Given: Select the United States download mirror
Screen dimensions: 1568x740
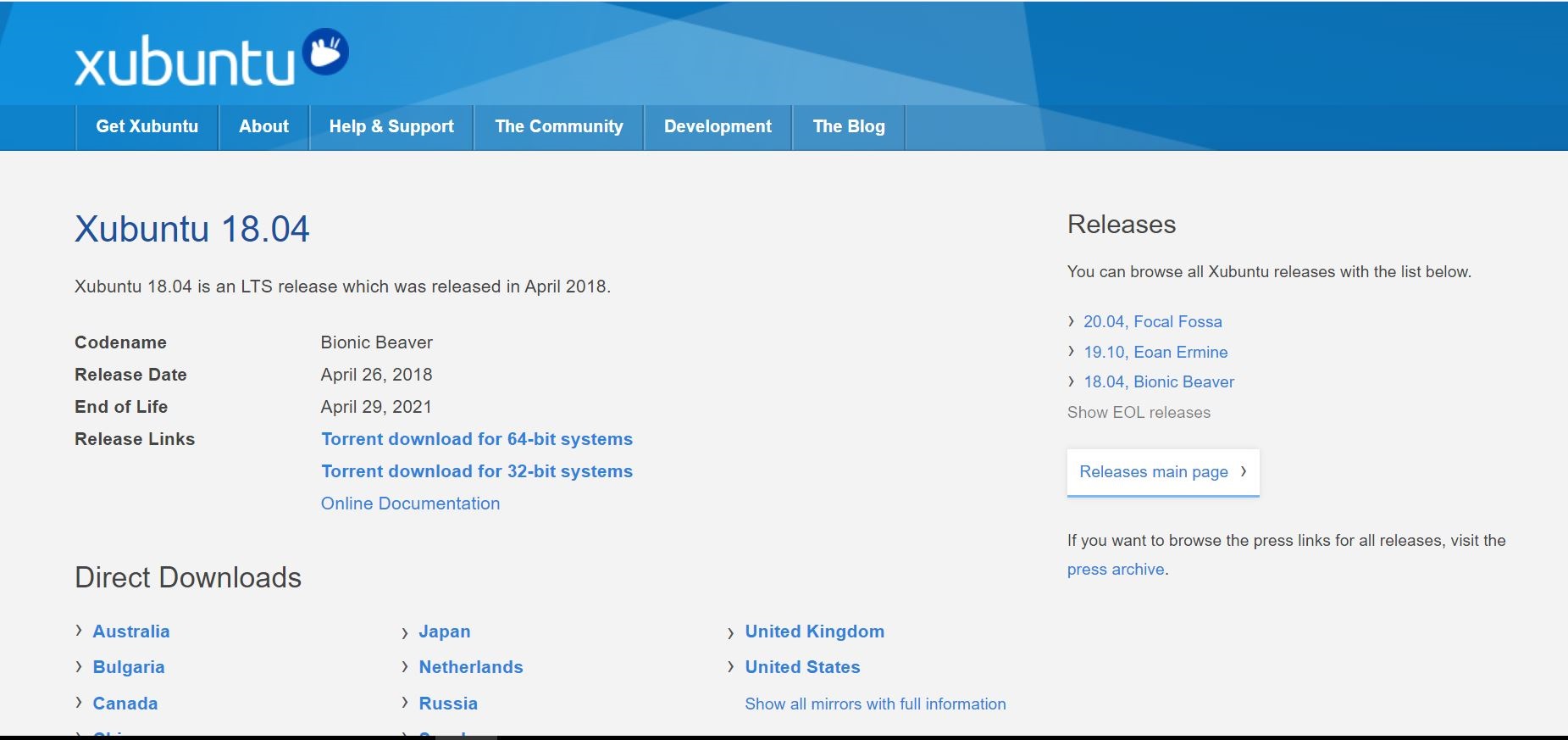Looking at the screenshot, I should pyautogui.click(x=802, y=667).
